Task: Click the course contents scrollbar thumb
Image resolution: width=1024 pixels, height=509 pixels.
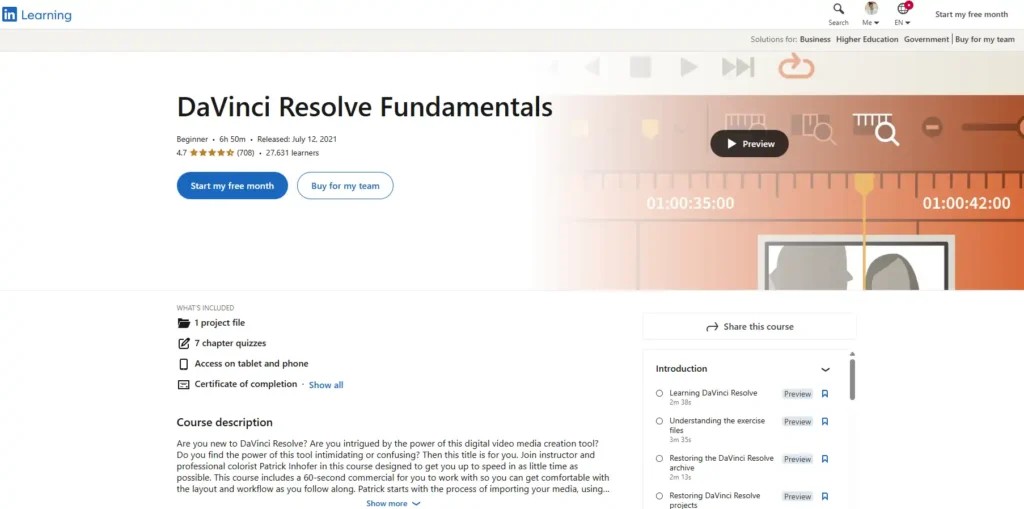Action: [x=852, y=379]
